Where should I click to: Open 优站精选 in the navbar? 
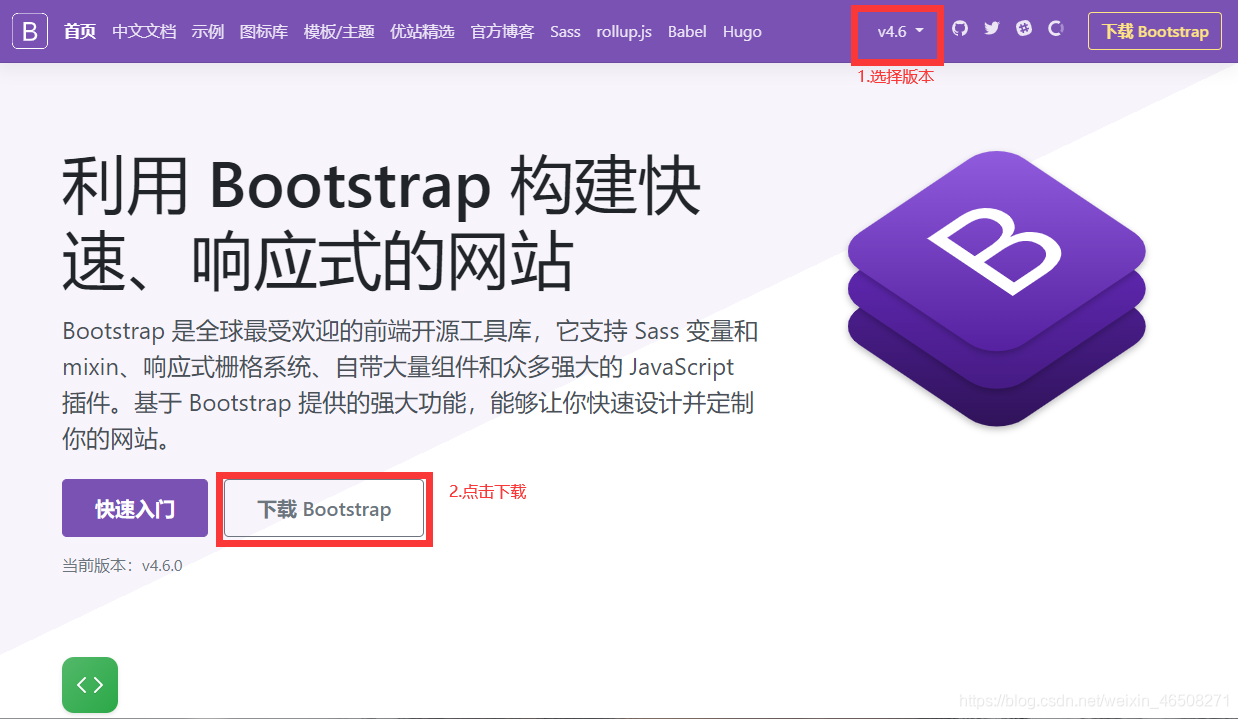422,32
